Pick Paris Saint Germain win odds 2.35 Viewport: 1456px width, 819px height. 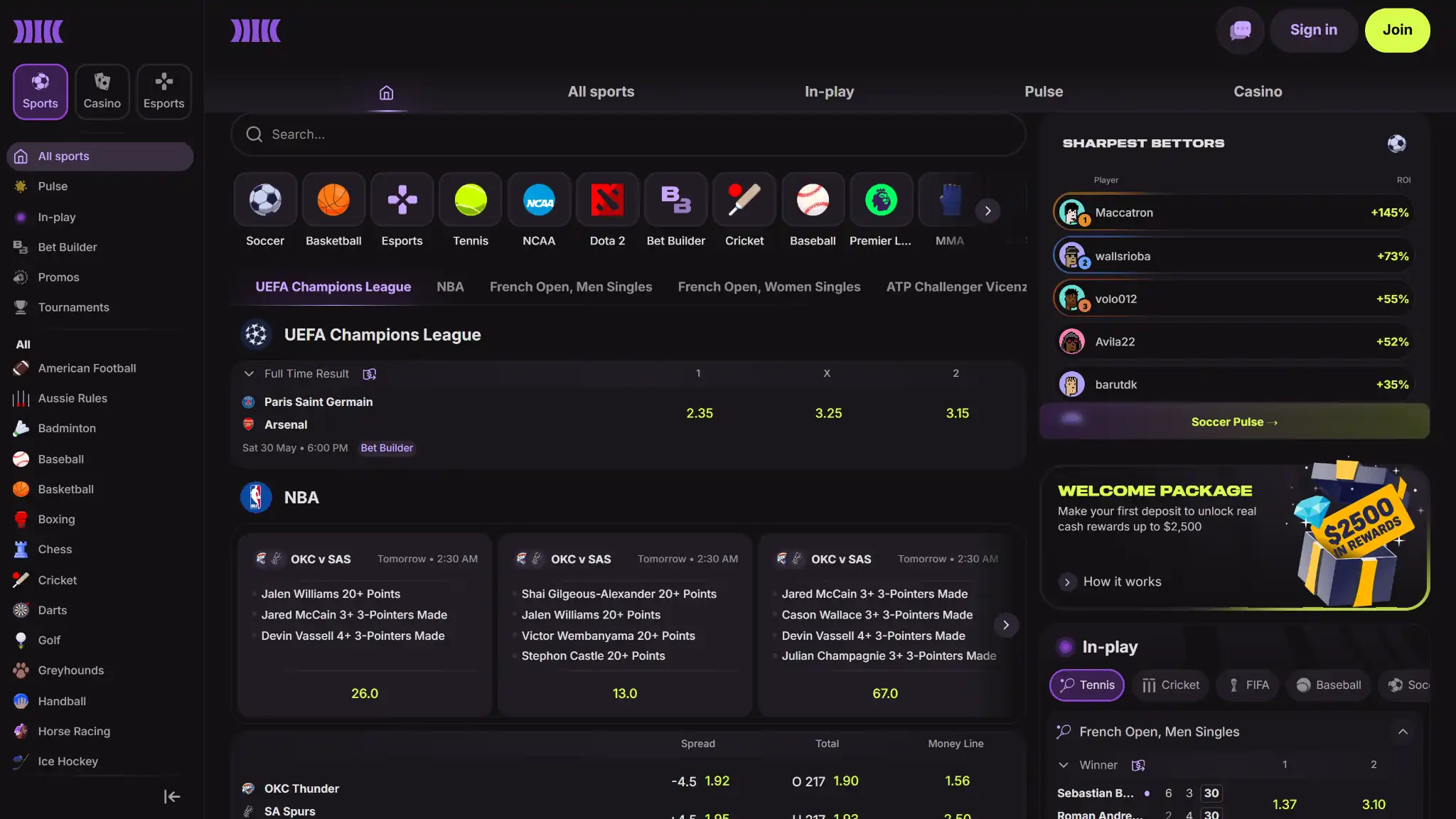(700, 414)
